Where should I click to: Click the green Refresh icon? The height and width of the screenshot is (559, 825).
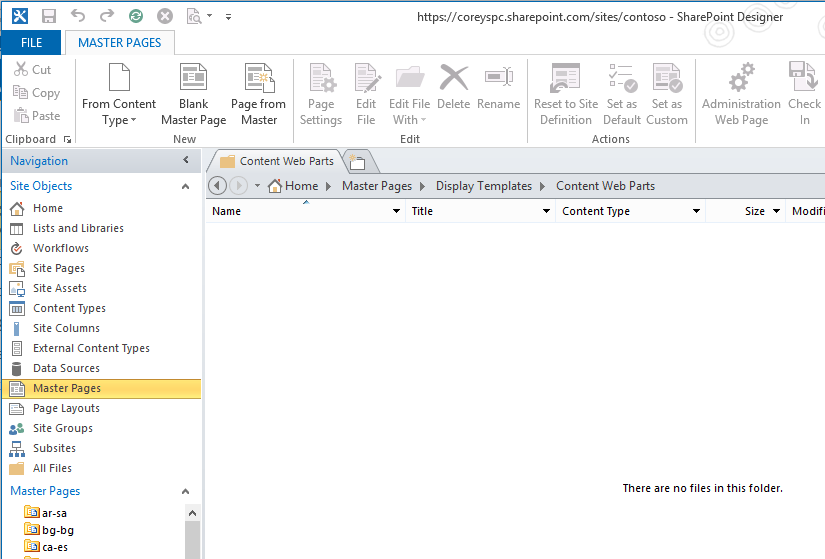point(136,16)
